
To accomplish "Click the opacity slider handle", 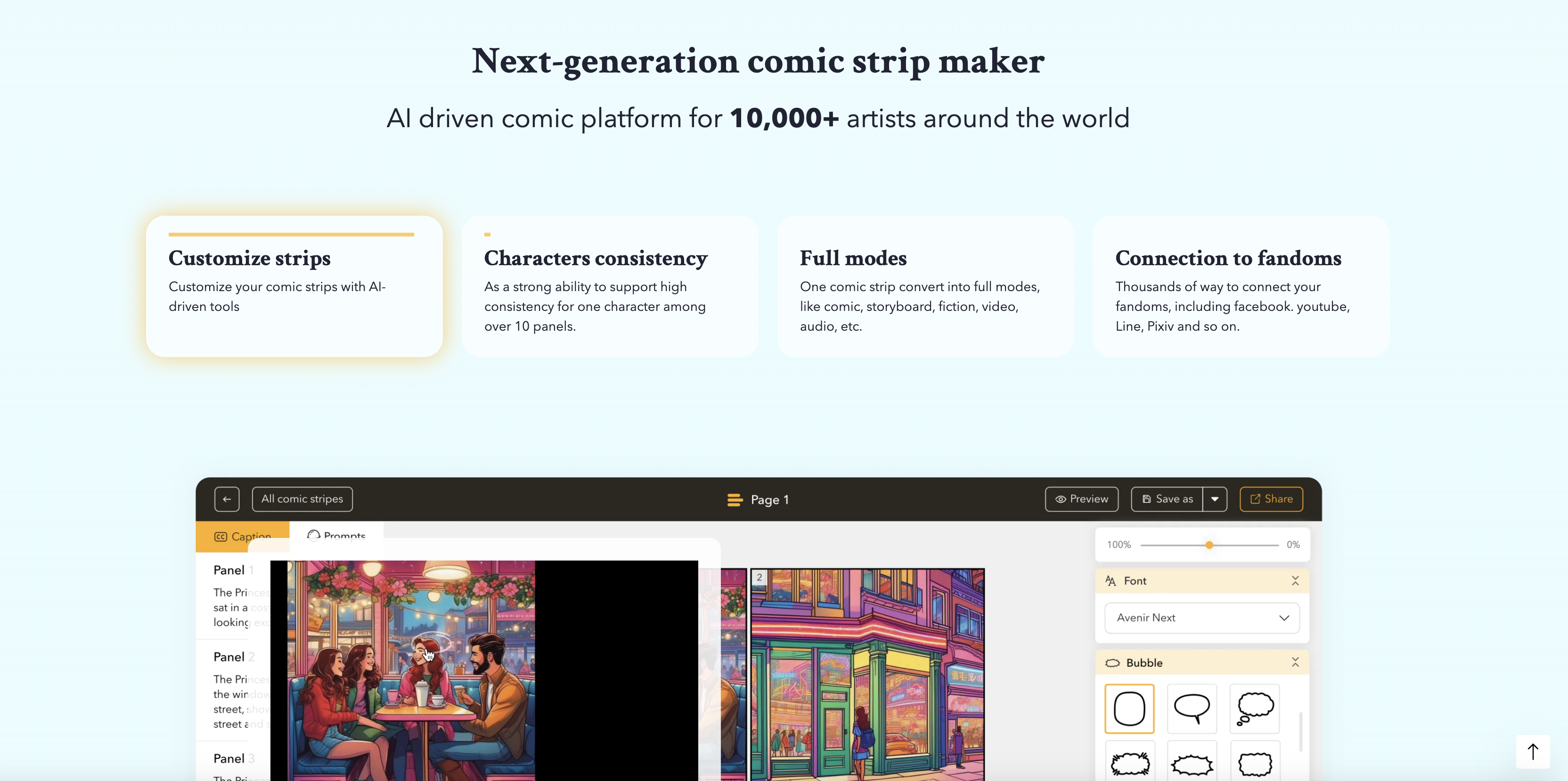I will (x=1209, y=545).
